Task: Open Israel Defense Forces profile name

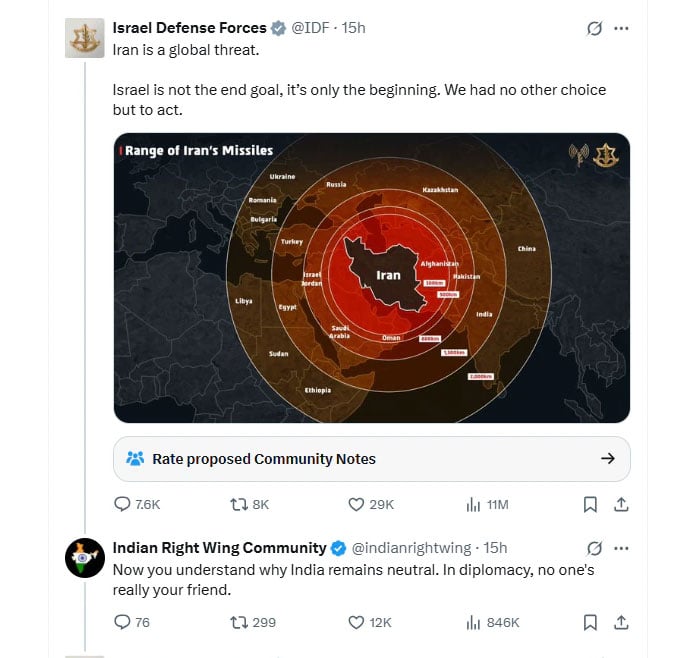Action: pos(190,28)
